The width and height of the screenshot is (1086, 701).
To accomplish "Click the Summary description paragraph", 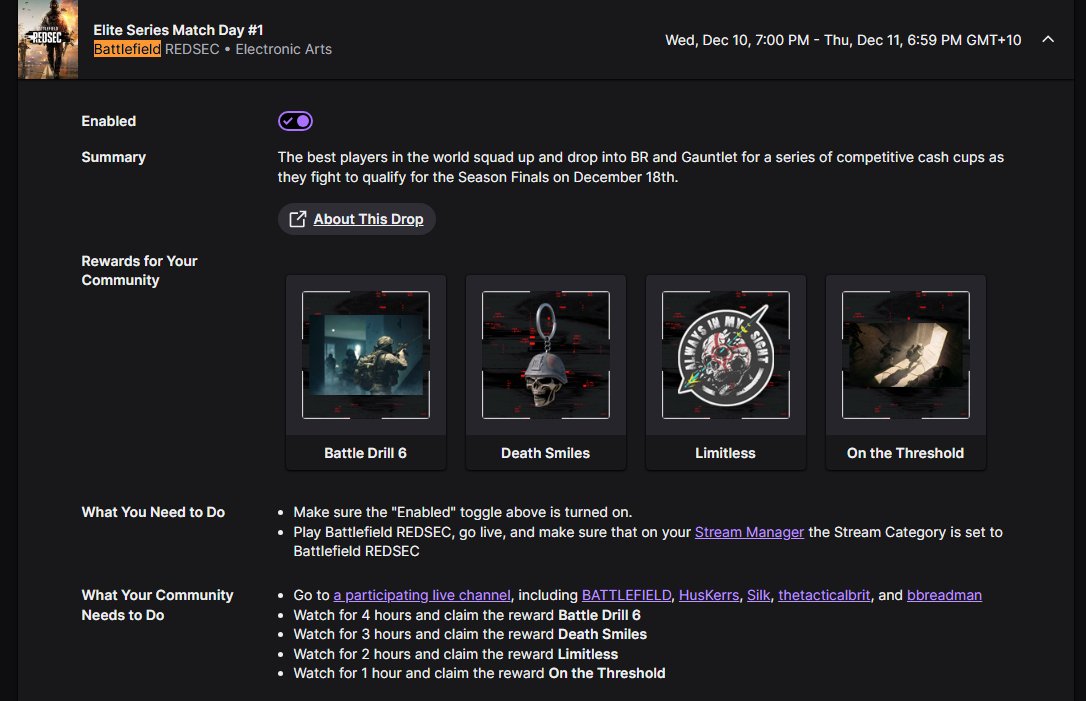I will click(x=641, y=167).
